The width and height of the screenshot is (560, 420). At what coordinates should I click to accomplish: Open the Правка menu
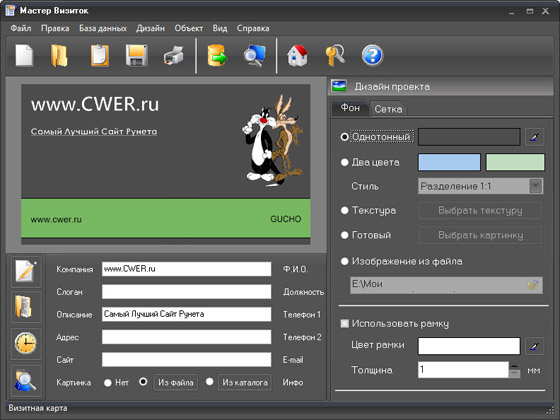(55, 28)
